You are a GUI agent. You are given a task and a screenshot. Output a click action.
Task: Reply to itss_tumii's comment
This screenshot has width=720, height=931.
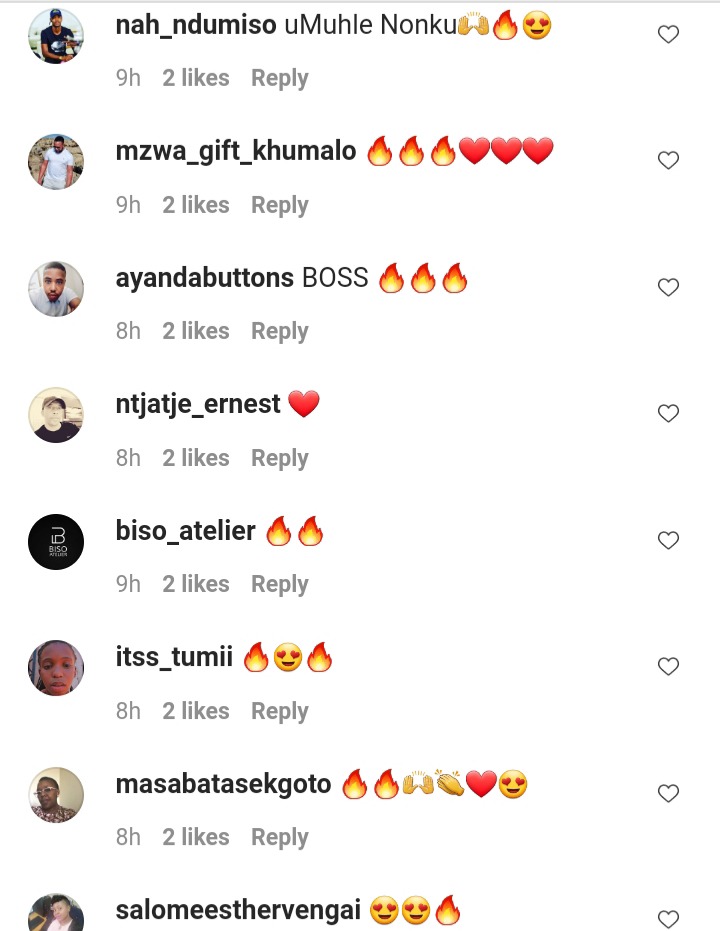[x=280, y=711]
